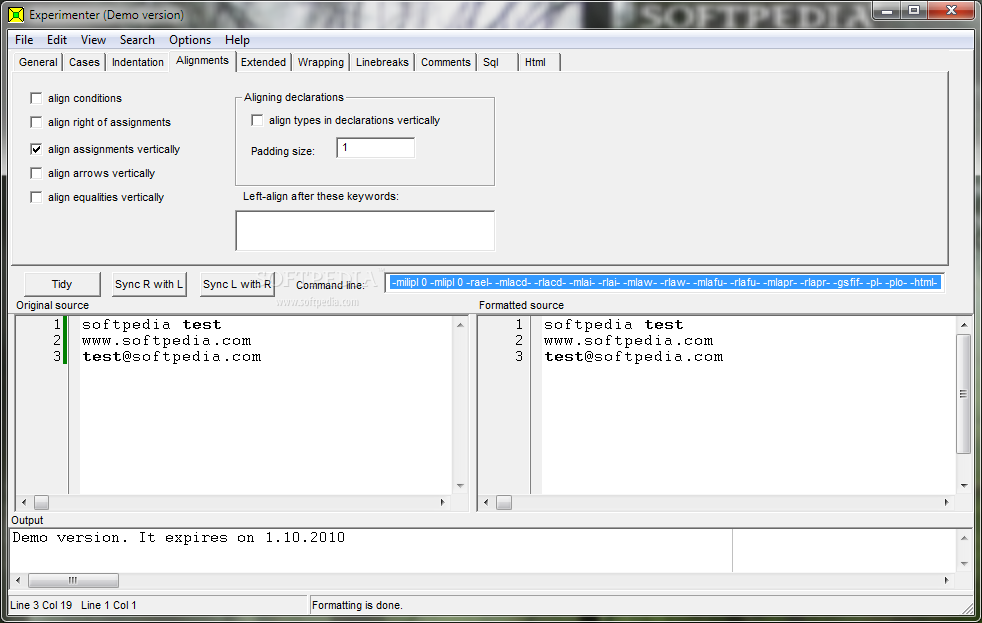Click the Padding size input field
This screenshot has height=623, width=982.
376,148
